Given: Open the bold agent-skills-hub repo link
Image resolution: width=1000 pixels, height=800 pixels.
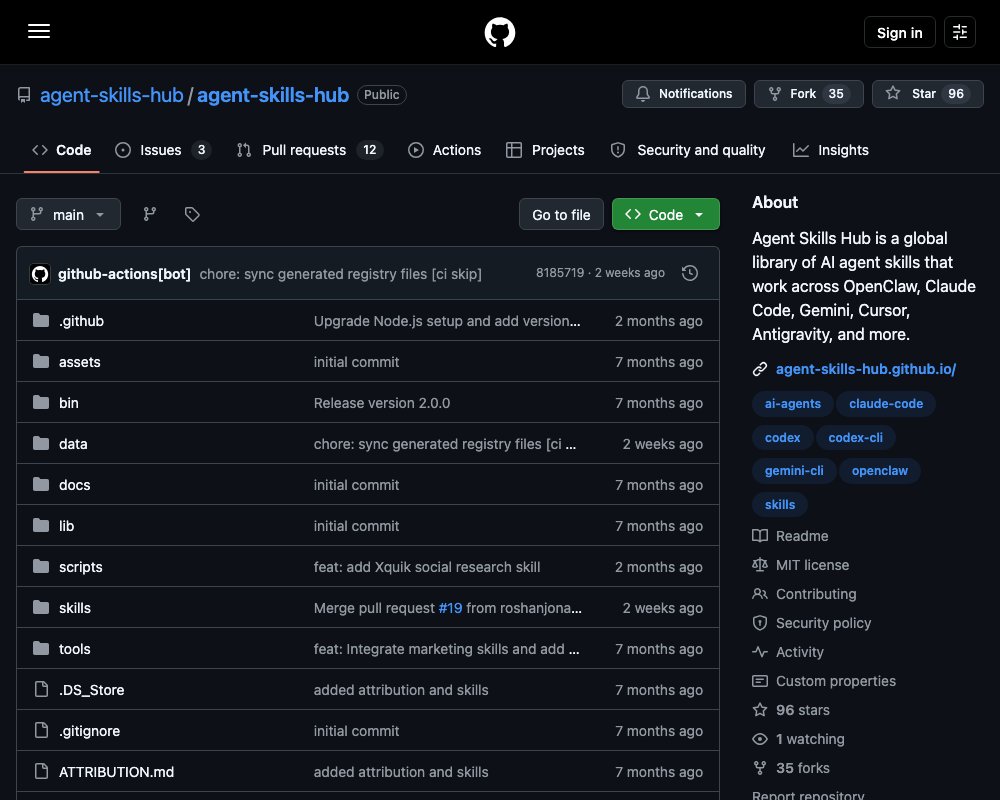Looking at the screenshot, I should tap(273, 94).
